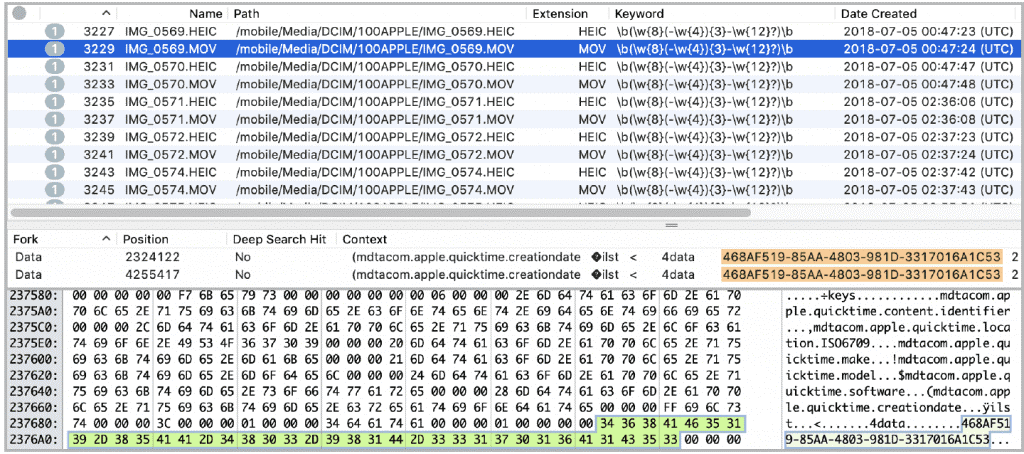This screenshot has width=1024, height=454.
Task: Select the IMG_0570.MOV file row
Action: [165, 83]
